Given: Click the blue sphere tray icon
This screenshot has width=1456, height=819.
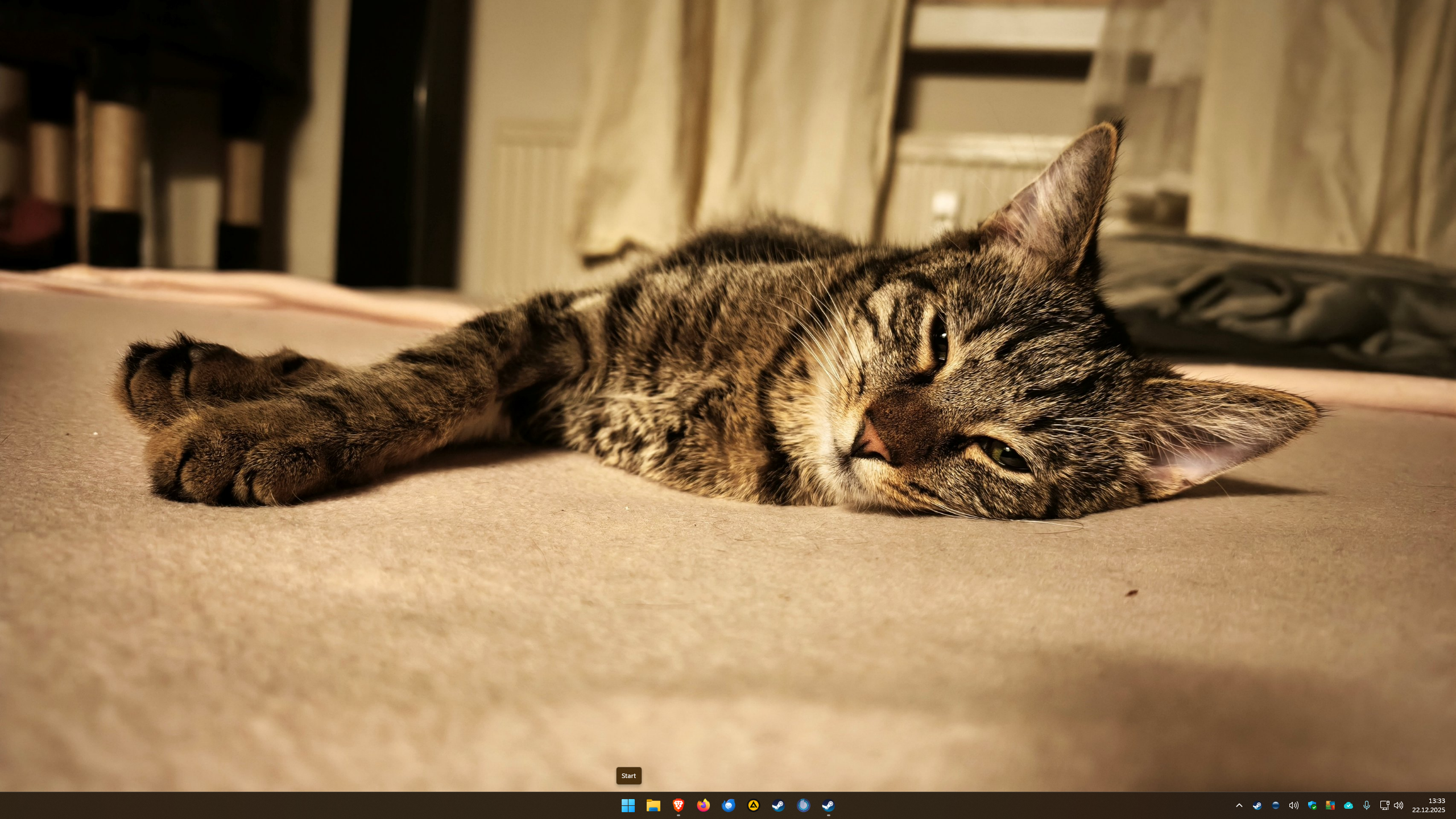Looking at the screenshot, I should point(1276,805).
